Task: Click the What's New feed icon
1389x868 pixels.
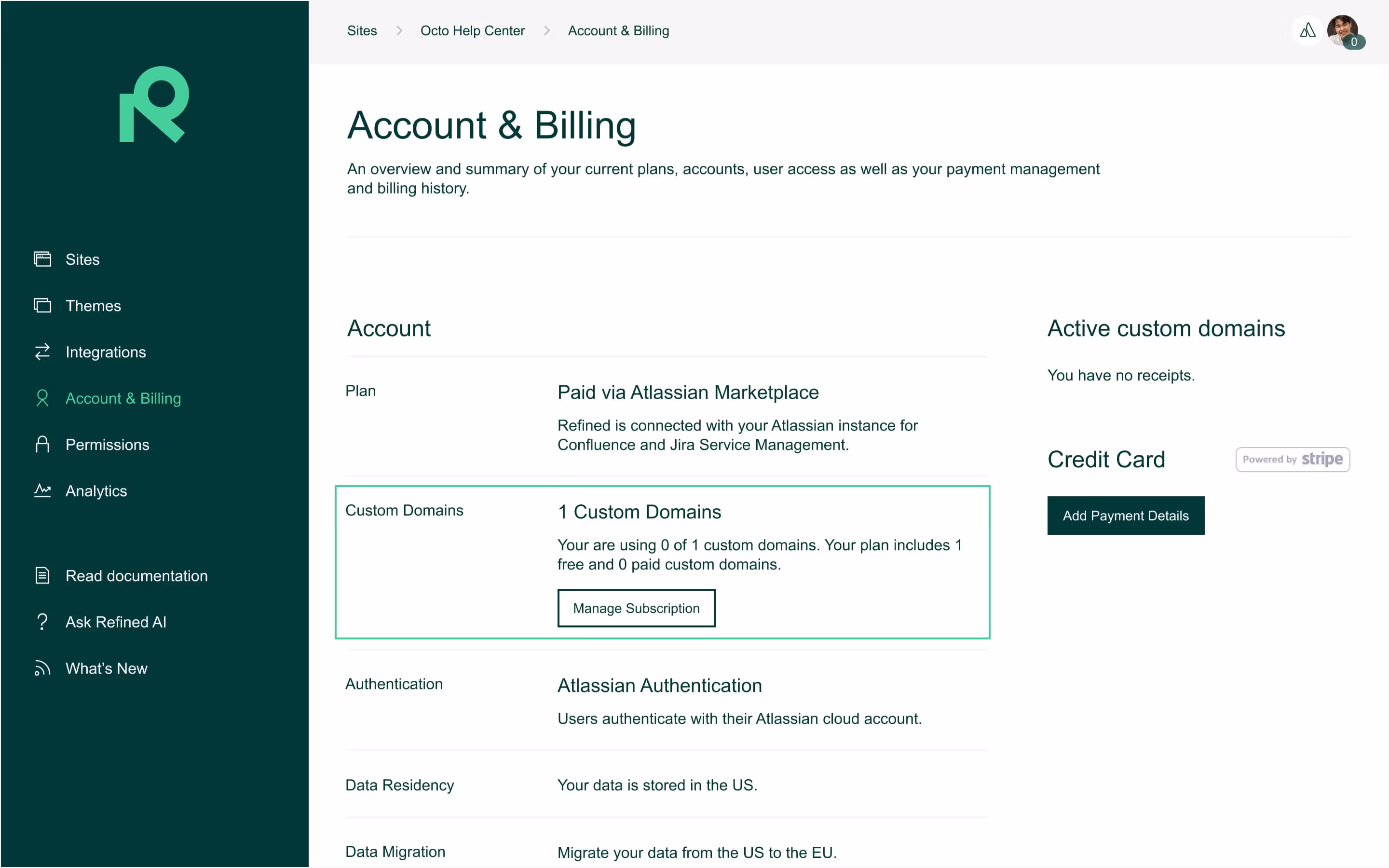Action: pos(42,668)
